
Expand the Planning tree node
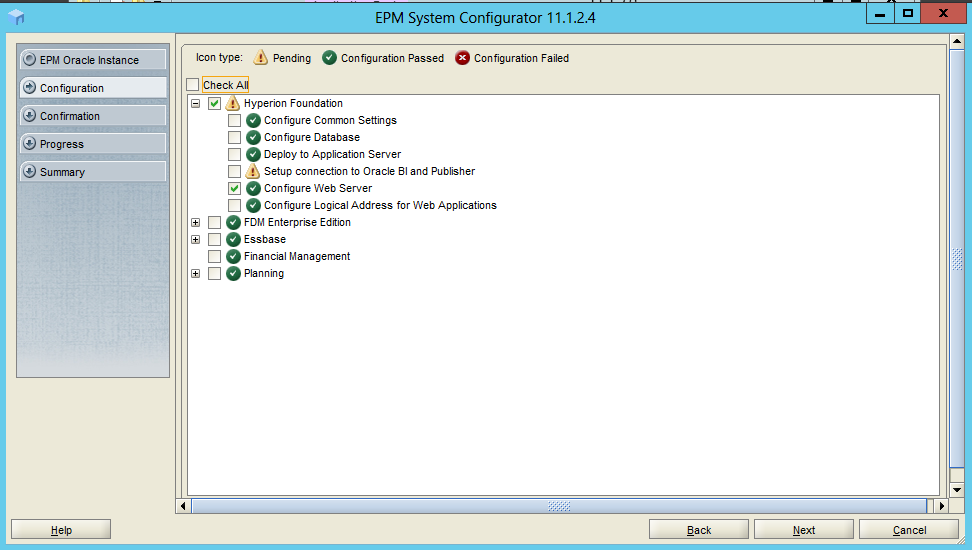(x=195, y=273)
